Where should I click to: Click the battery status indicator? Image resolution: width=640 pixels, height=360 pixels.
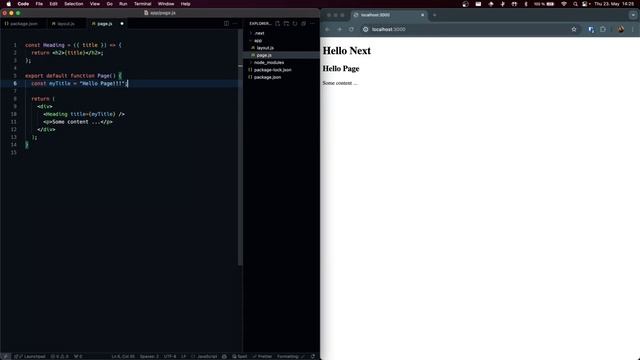(x=544, y=4)
